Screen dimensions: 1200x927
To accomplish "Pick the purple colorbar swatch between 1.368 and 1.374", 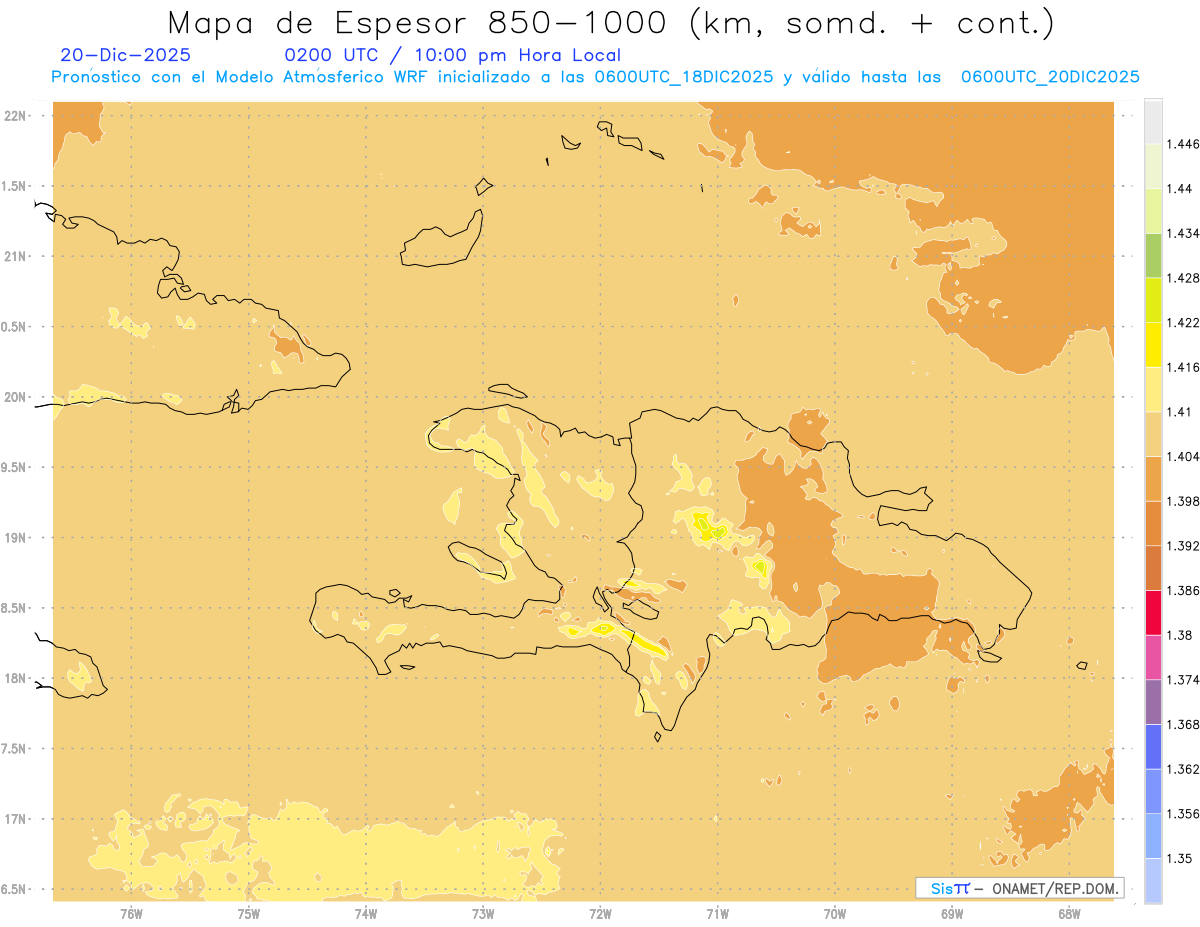I will pos(1153,702).
